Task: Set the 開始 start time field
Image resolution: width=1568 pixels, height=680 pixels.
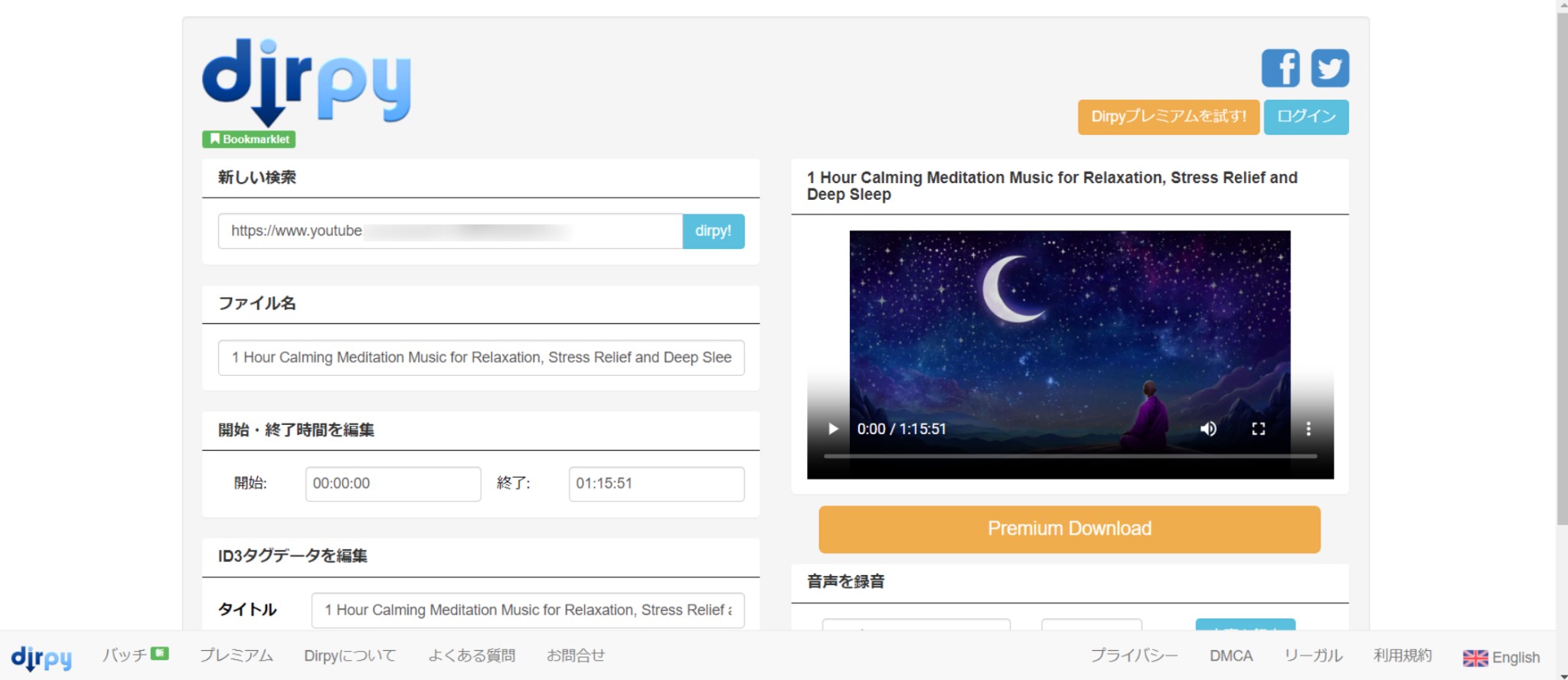Action: (x=393, y=484)
